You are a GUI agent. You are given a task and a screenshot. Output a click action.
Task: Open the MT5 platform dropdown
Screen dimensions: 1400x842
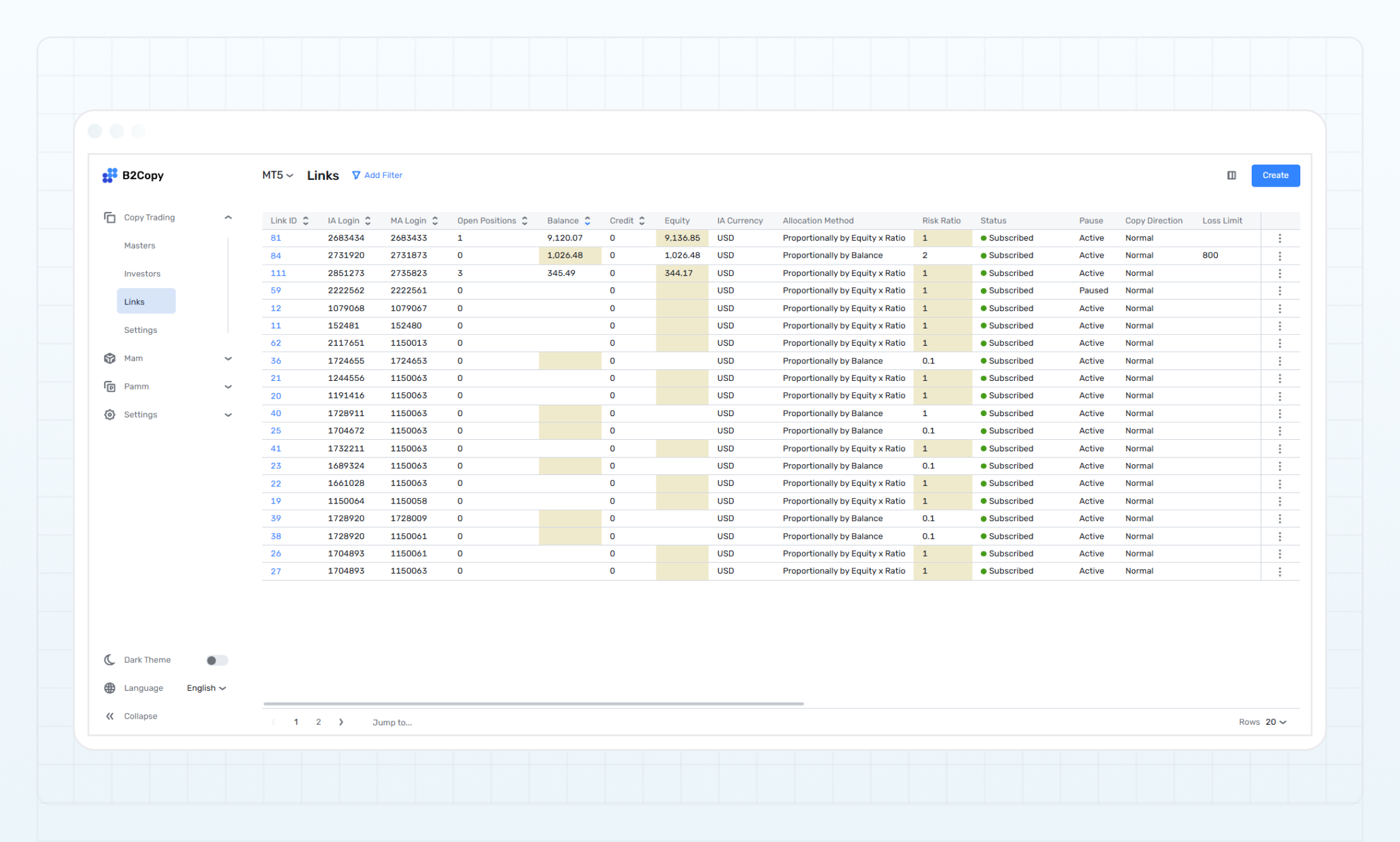click(x=277, y=175)
